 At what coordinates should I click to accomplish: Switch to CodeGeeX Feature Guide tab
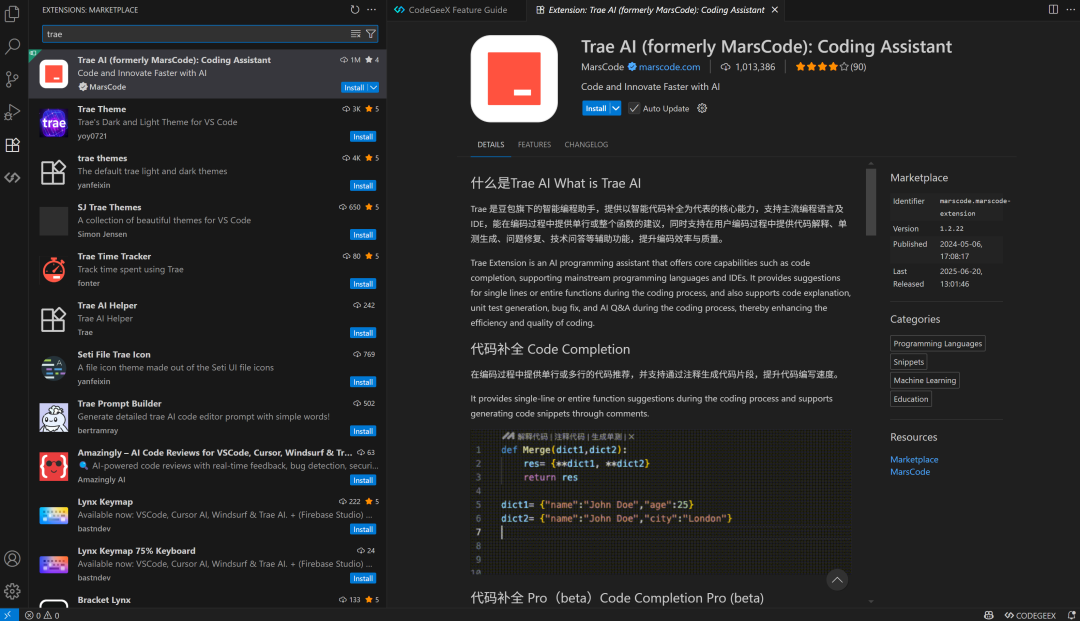tap(457, 10)
